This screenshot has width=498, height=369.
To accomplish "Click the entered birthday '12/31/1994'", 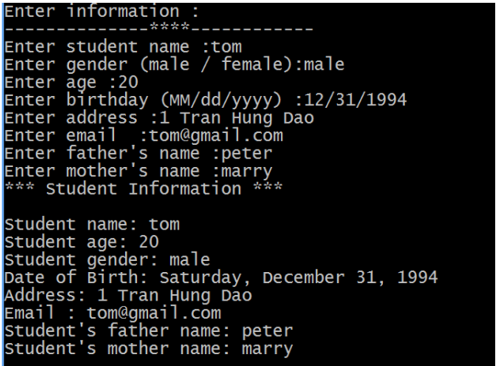I will [x=356, y=100].
